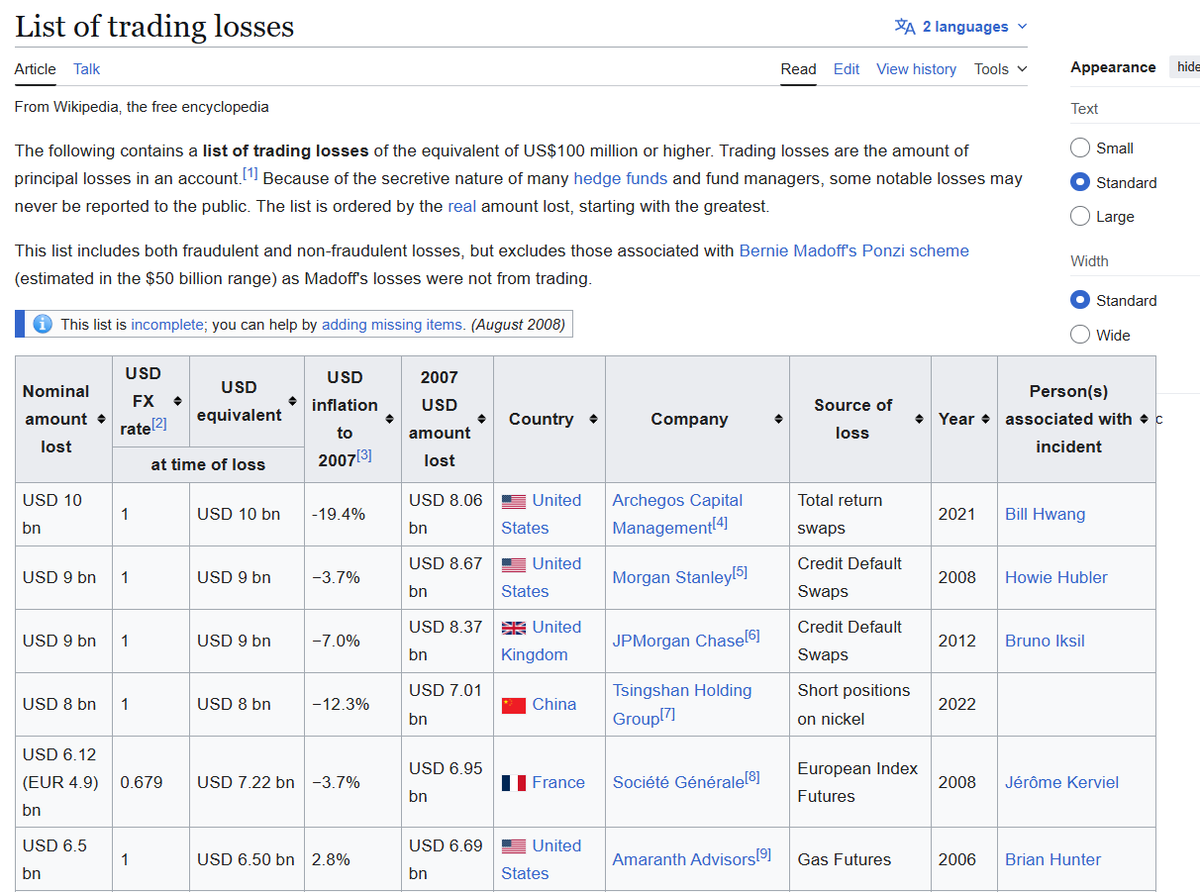
Task: Open Bruno Iksil person link
Action: click(1045, 640)
